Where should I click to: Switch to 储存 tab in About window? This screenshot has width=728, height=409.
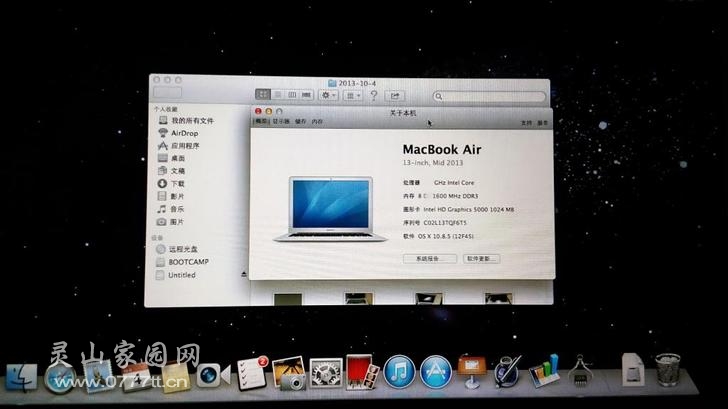[301, 121]
